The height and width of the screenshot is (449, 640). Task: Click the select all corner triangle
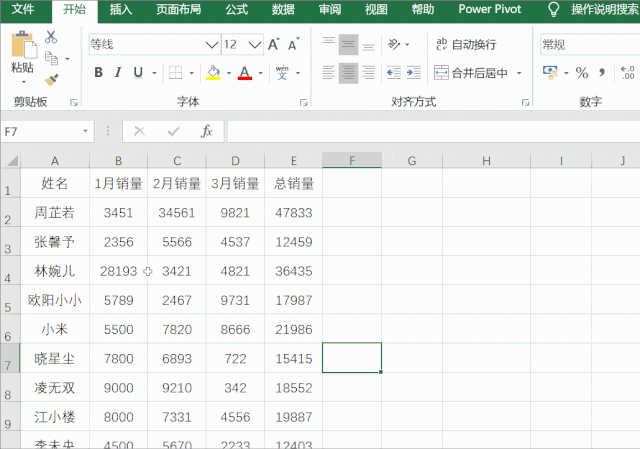[x=12, y=160]
